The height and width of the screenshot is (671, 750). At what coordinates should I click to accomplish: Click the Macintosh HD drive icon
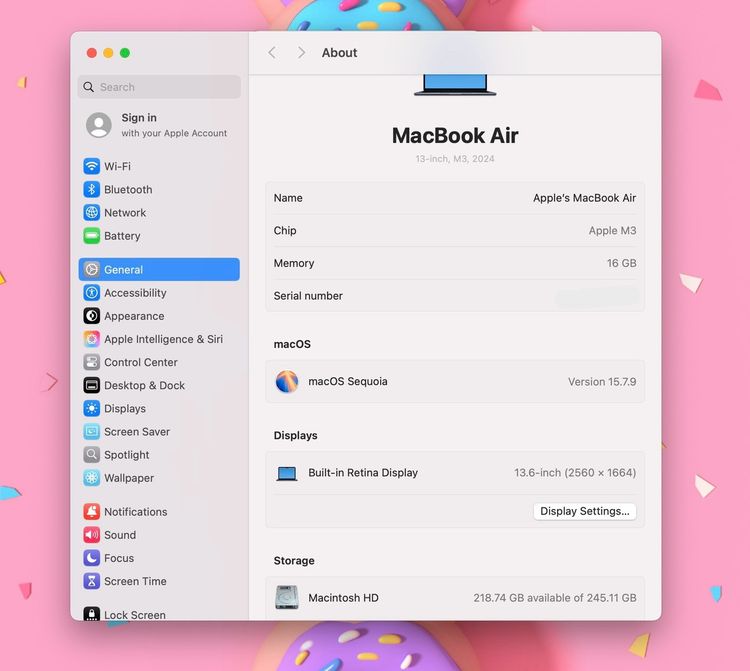pyautogui.click(x=287, y=598)
